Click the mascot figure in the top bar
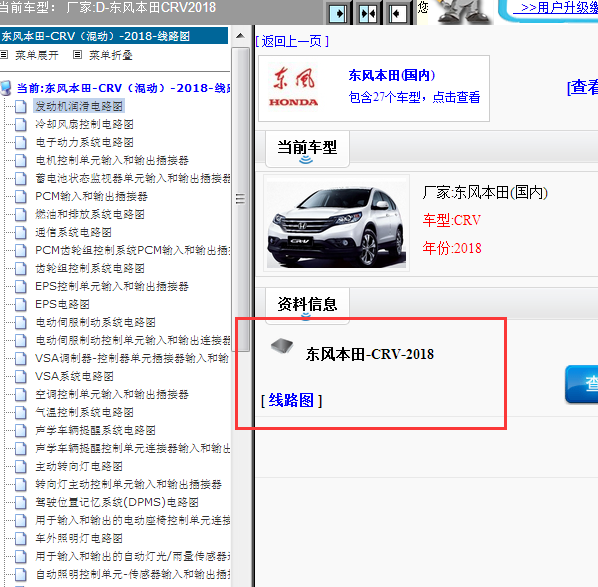The height and width of the screenshot is (587, 598). tap(464, 11)
